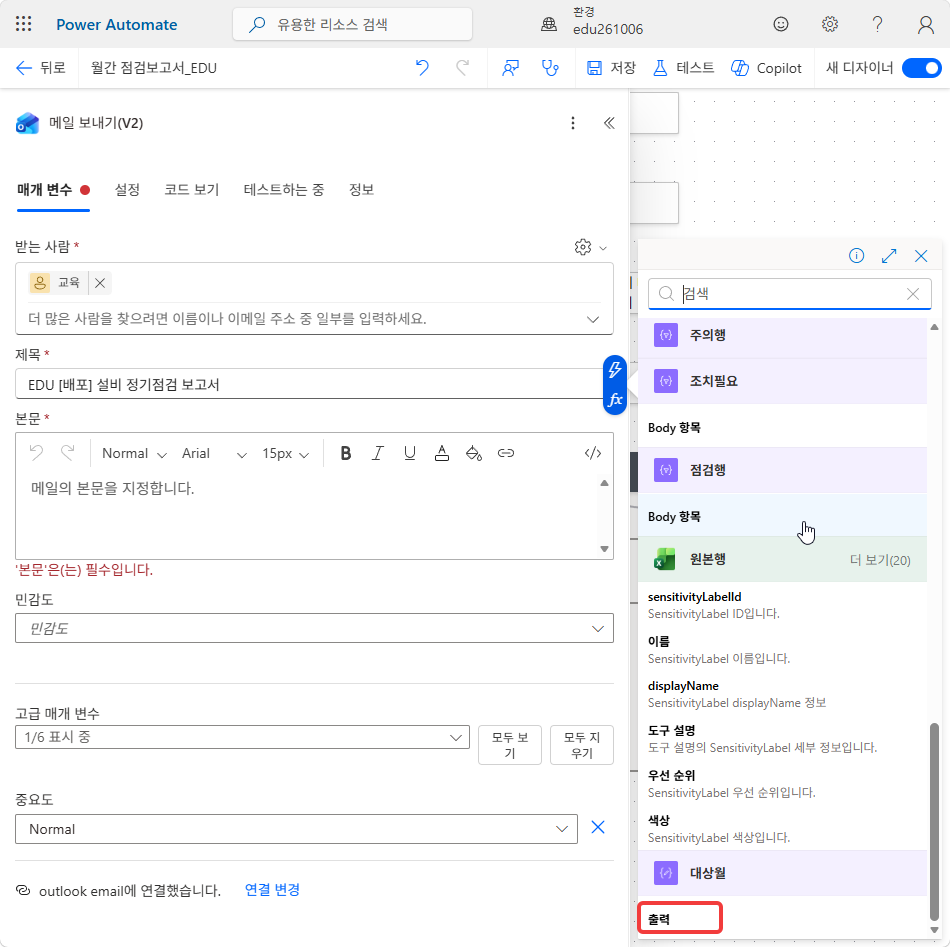This screenshot has width=950, height=947.
Task: Expand the dynamic content panel
Action: click(x=889, y=256)
